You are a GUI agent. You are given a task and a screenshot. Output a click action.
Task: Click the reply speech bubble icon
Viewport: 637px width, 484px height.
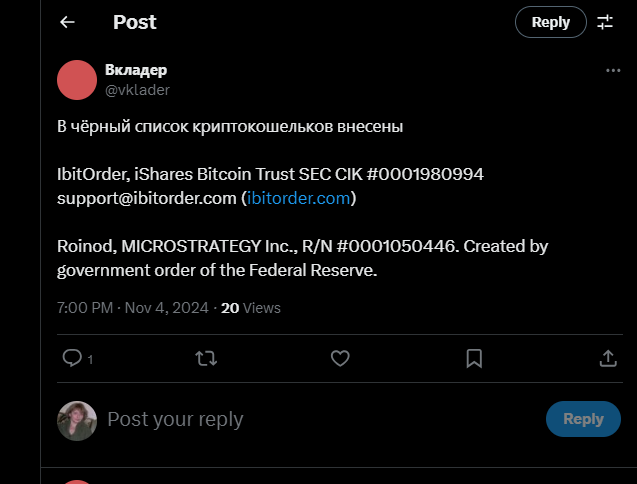(73, 358)
